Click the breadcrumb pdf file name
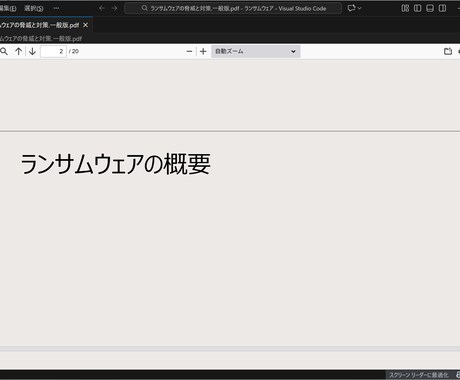Screen dimensions: 460x380 [x=41, y=38]
